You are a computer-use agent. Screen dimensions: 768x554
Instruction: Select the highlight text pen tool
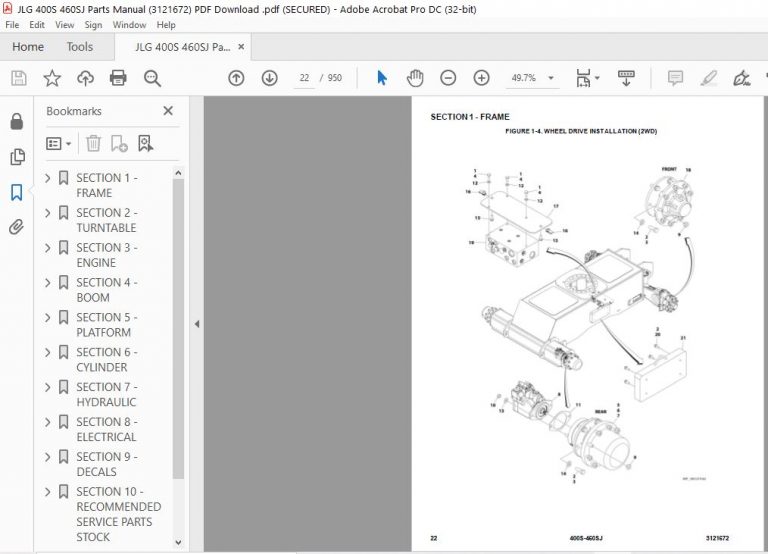point(709,78)
